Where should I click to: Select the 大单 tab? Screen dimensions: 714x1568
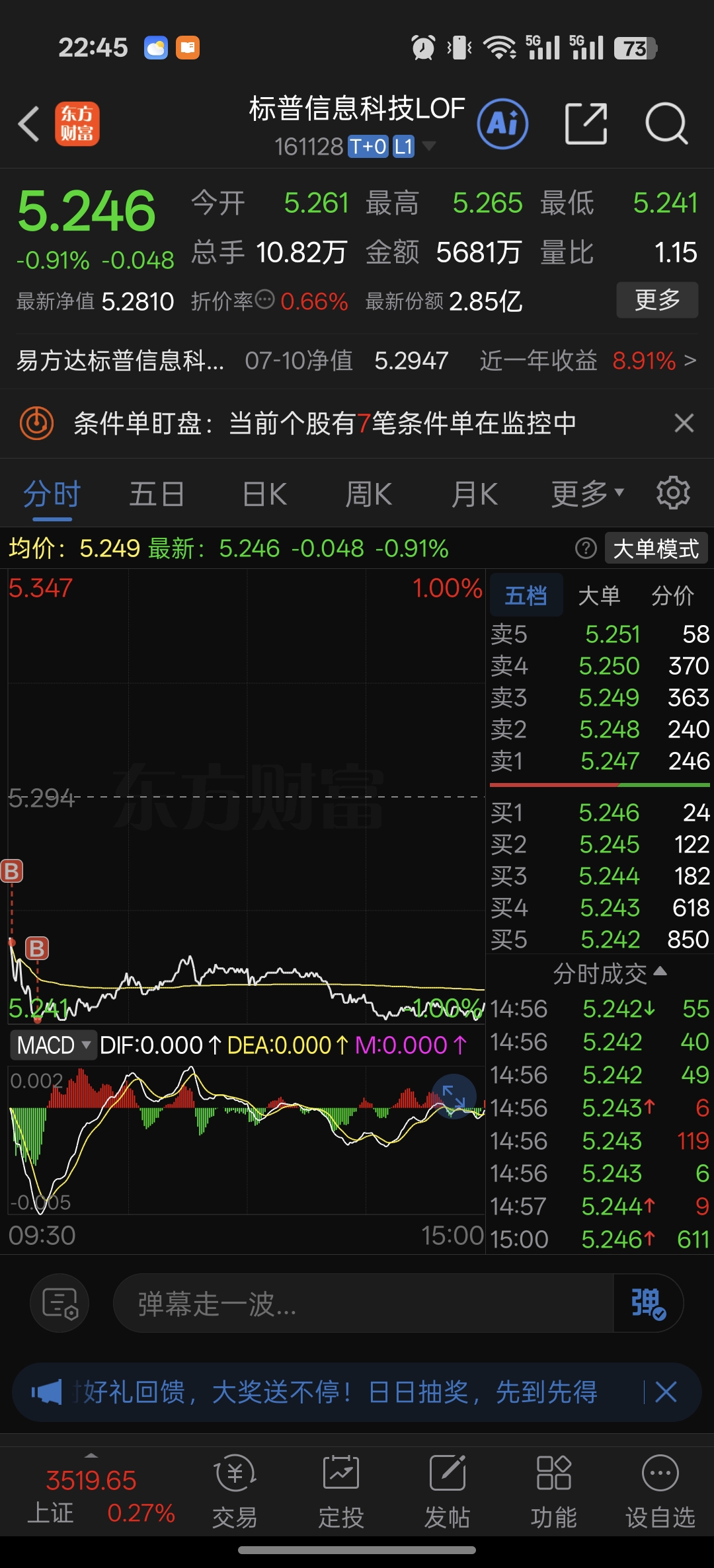599,596
